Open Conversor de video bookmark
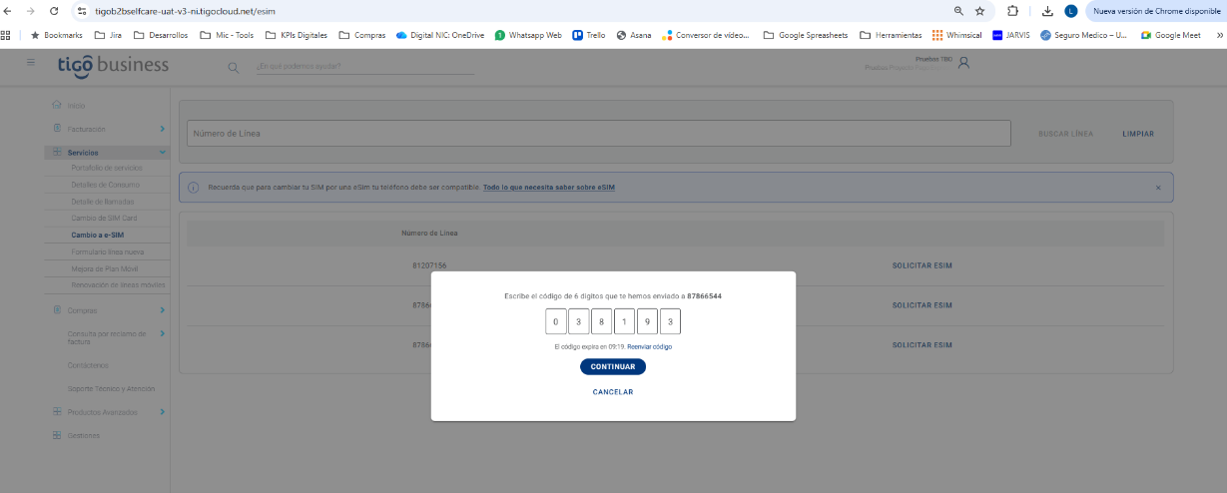The width and height of the screenshot is (1227, 493). coord(706,35)
